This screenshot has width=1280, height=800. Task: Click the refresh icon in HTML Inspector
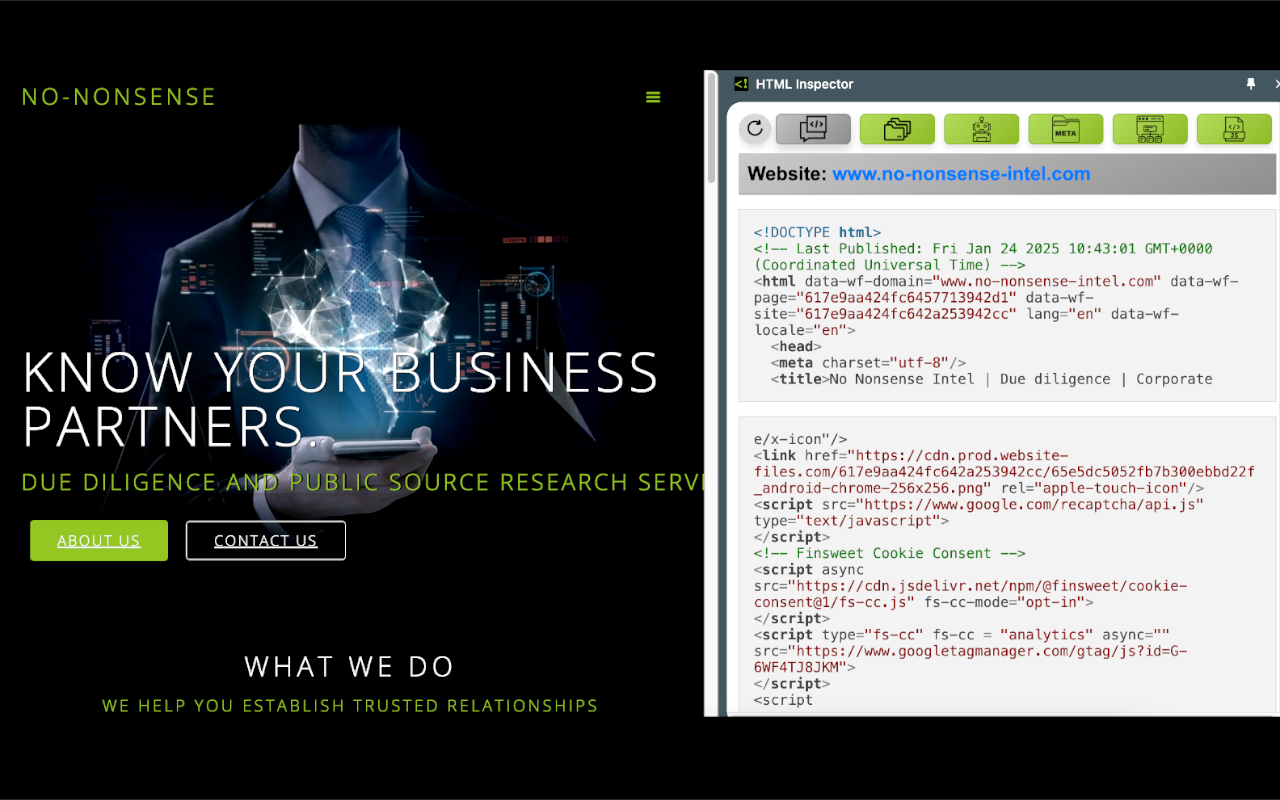[755, 128]
